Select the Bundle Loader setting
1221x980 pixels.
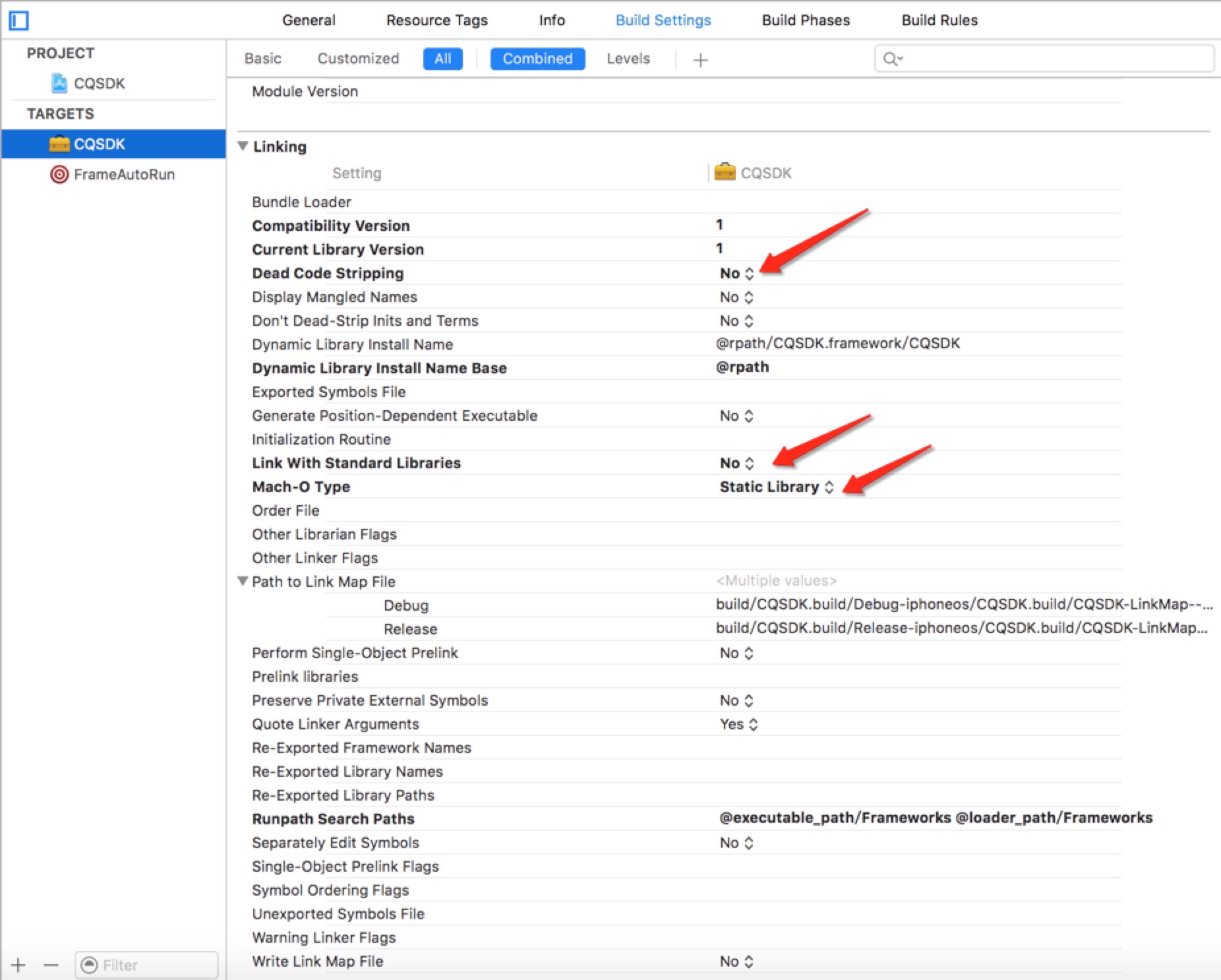click(x=301, y=202)
